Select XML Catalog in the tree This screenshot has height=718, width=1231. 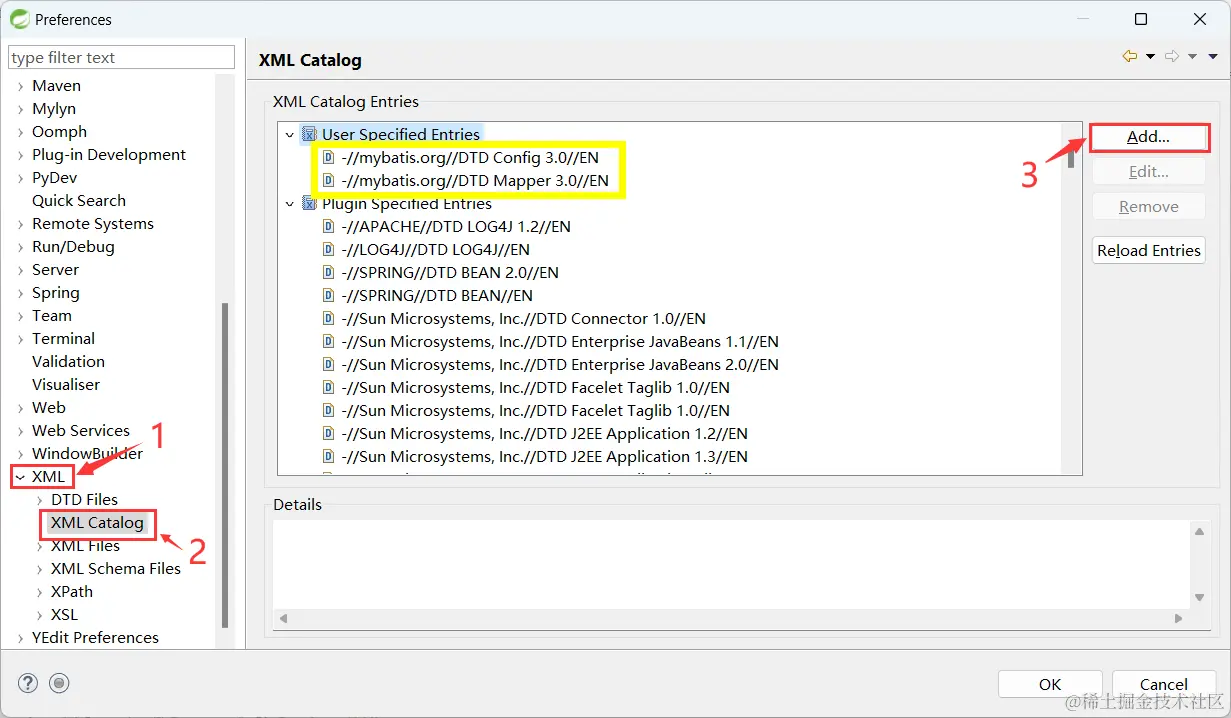click(x=97, y=523)
